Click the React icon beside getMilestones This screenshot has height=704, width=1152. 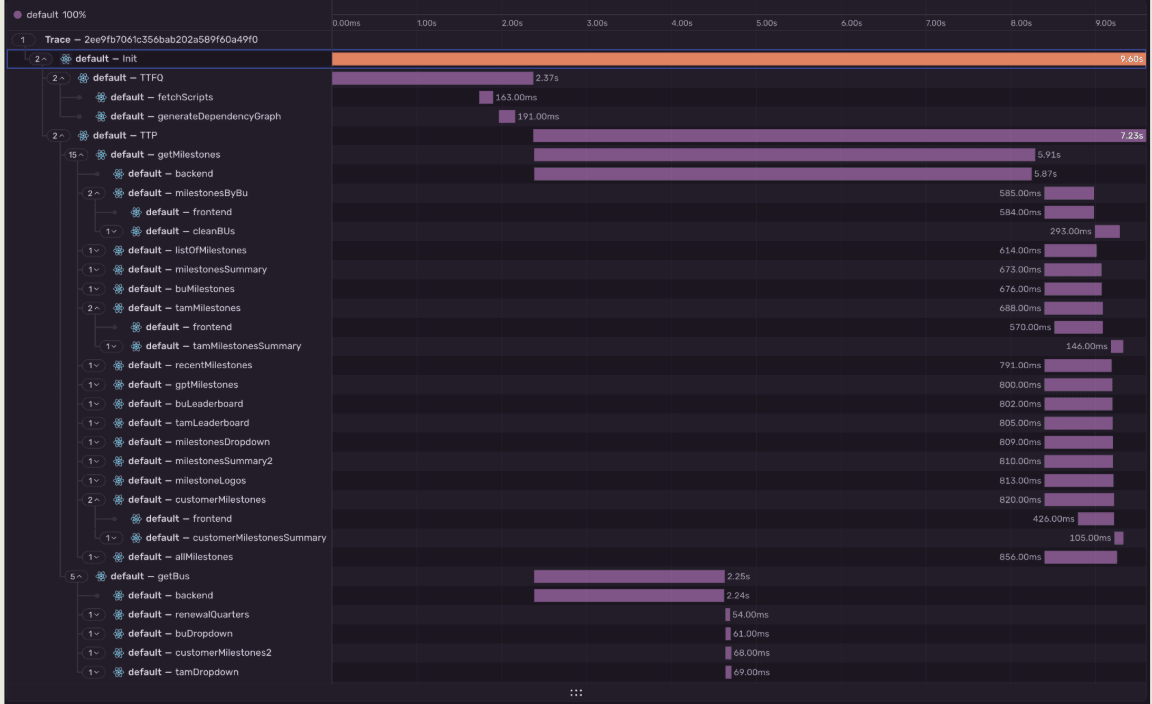pyautogui.click(x=101, y=155)
